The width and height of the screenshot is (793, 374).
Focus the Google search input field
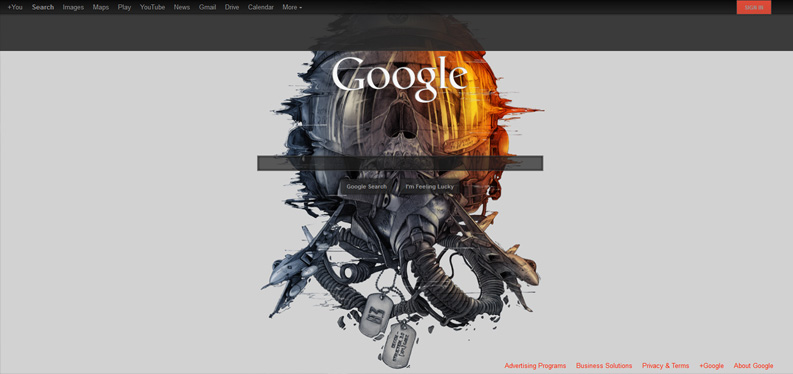point(400,163)
